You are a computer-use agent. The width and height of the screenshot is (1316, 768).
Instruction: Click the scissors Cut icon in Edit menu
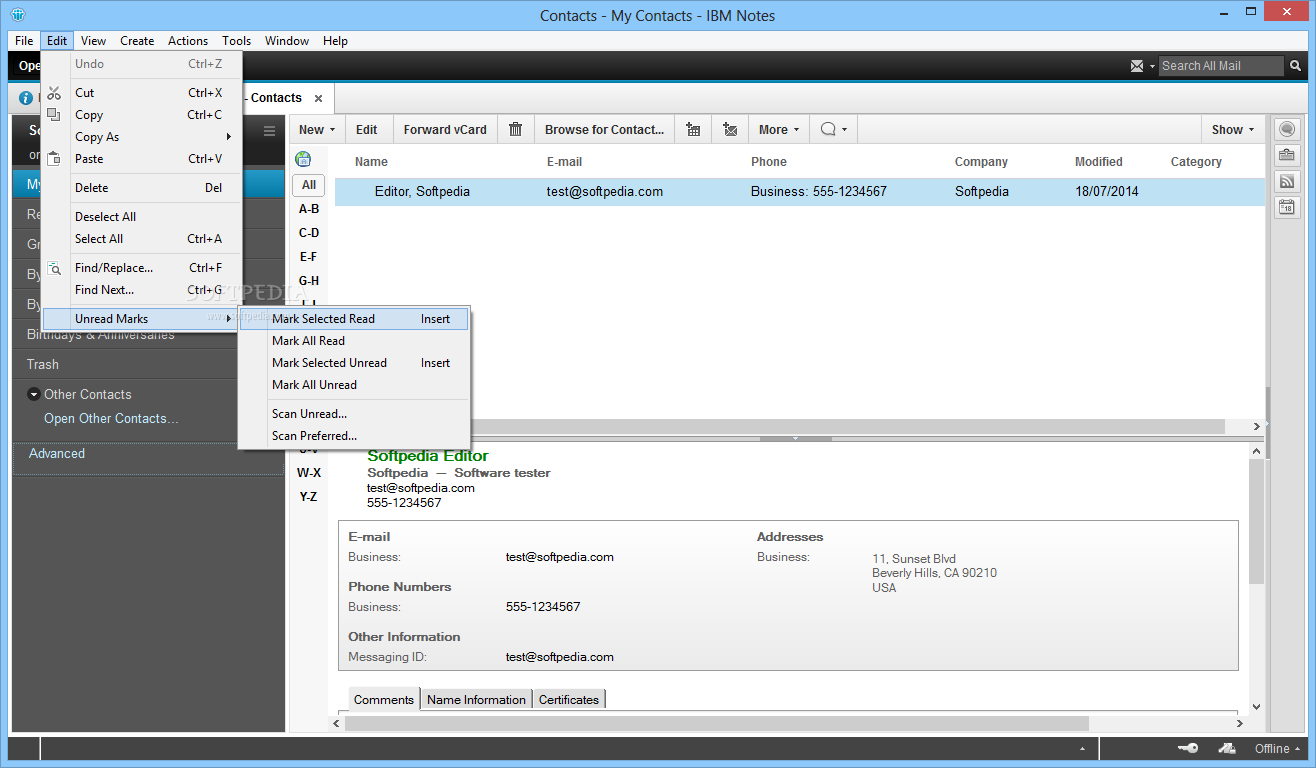tap(54, 93)
